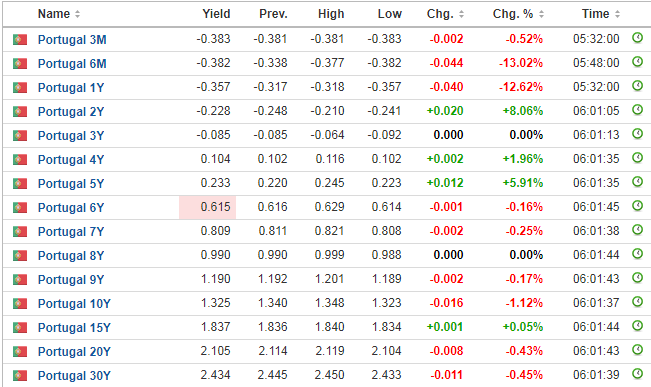Sort table by Time column arrows
The width and height of the screenshot is (651, 387).
pos(617,14)
